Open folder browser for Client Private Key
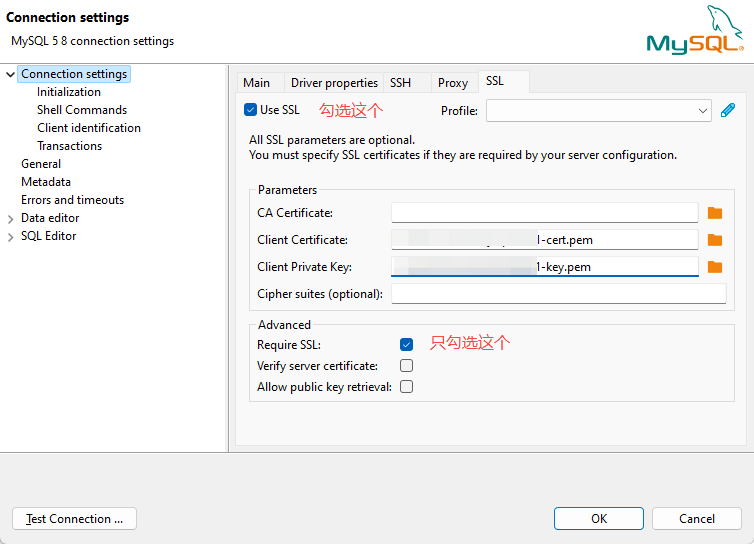This screenshot has height=544, width=754. tap(714, 267)
